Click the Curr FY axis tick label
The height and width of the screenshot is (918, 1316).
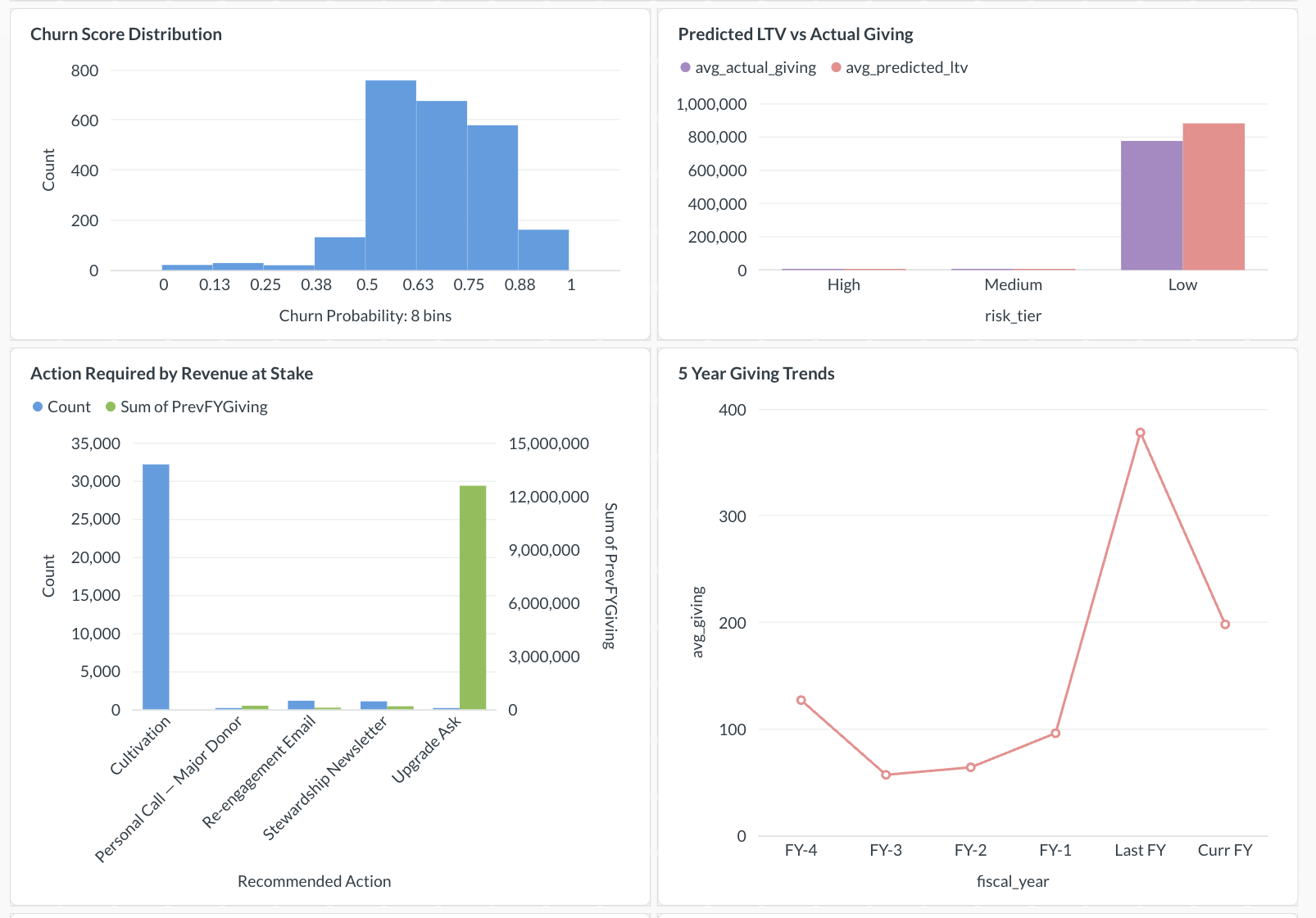pyautogui.click(x=1225, y=851)
